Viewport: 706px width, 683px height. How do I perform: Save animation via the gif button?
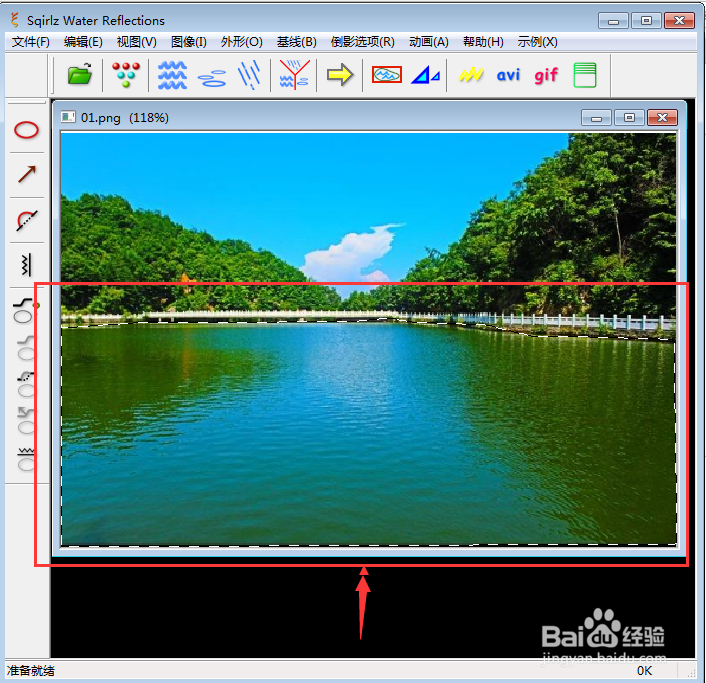click(546, 75)
